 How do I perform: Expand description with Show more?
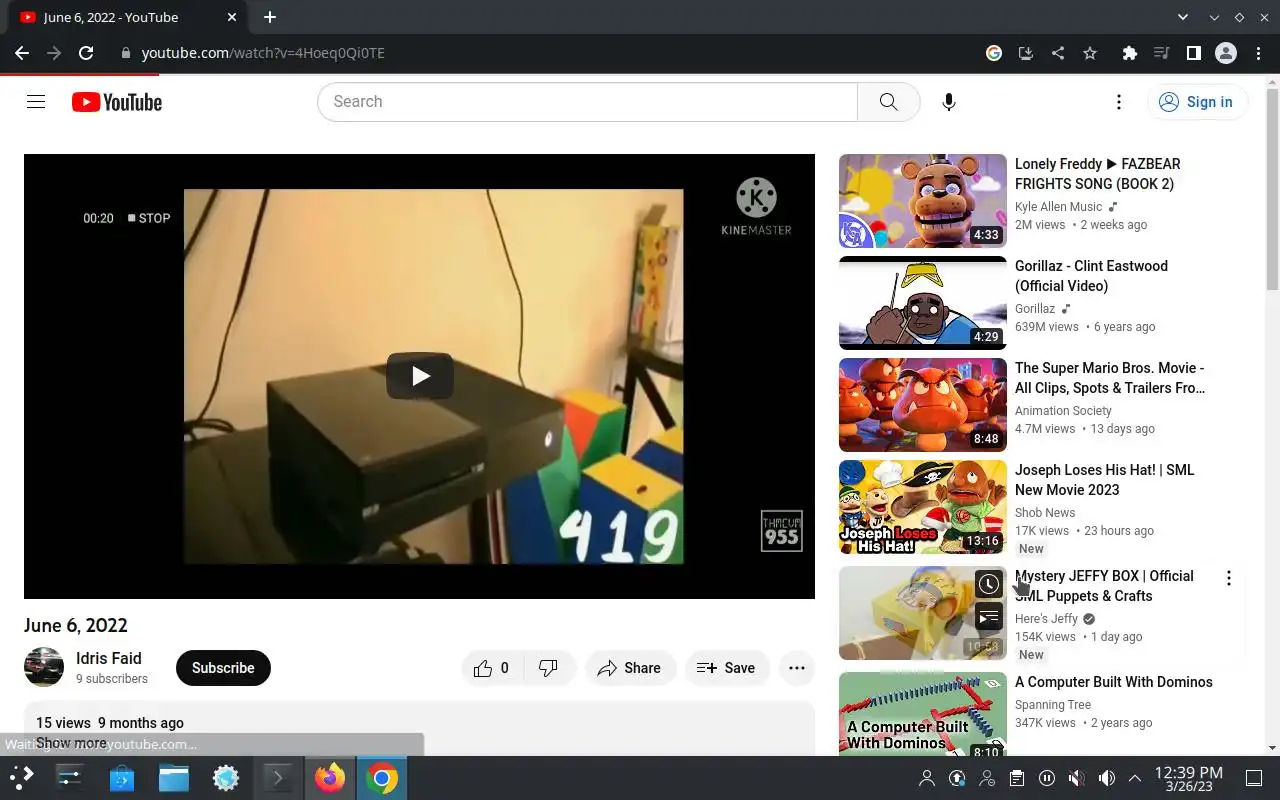(x=71, y=743)
